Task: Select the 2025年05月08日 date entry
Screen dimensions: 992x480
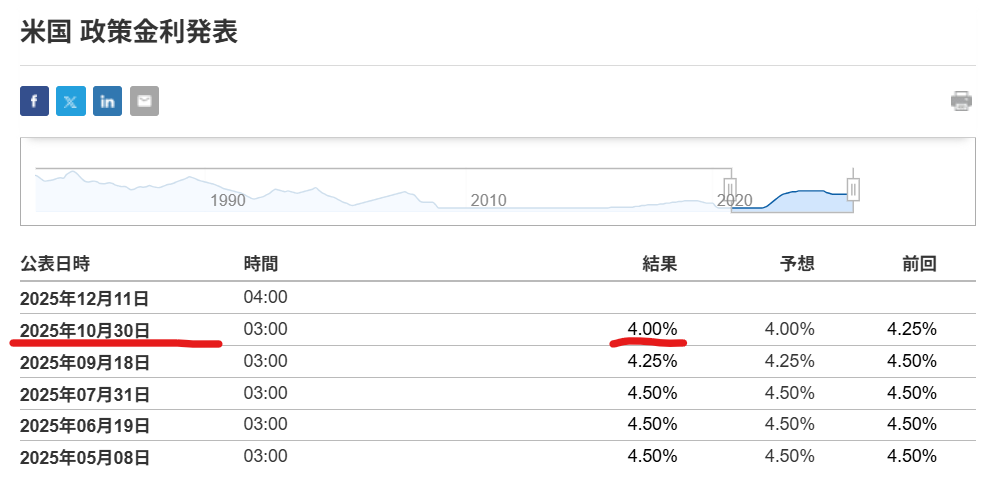Action: click(85, 457)
